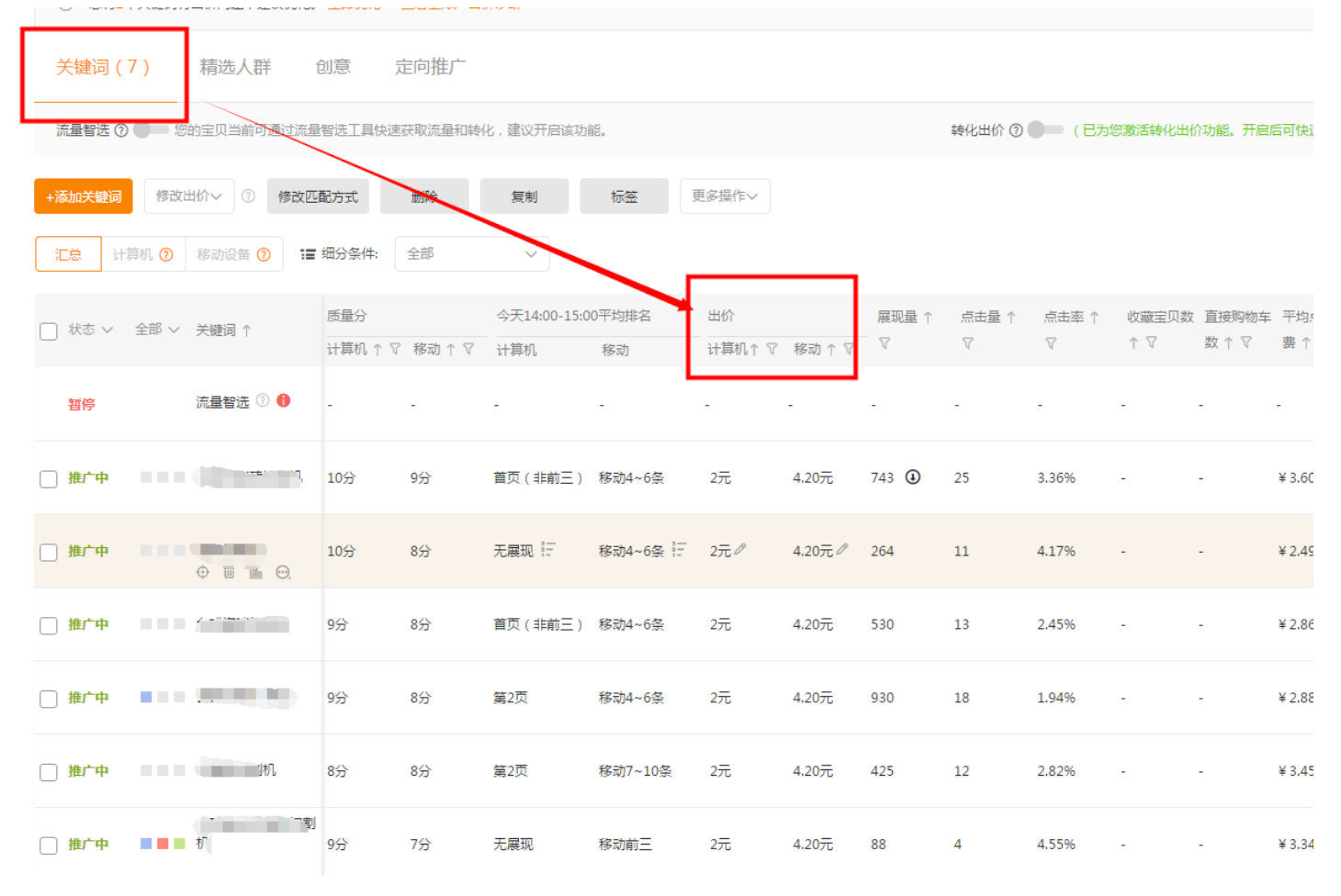
Task: Open help icon beside 流量智选 switch at top
Action: 121,130
